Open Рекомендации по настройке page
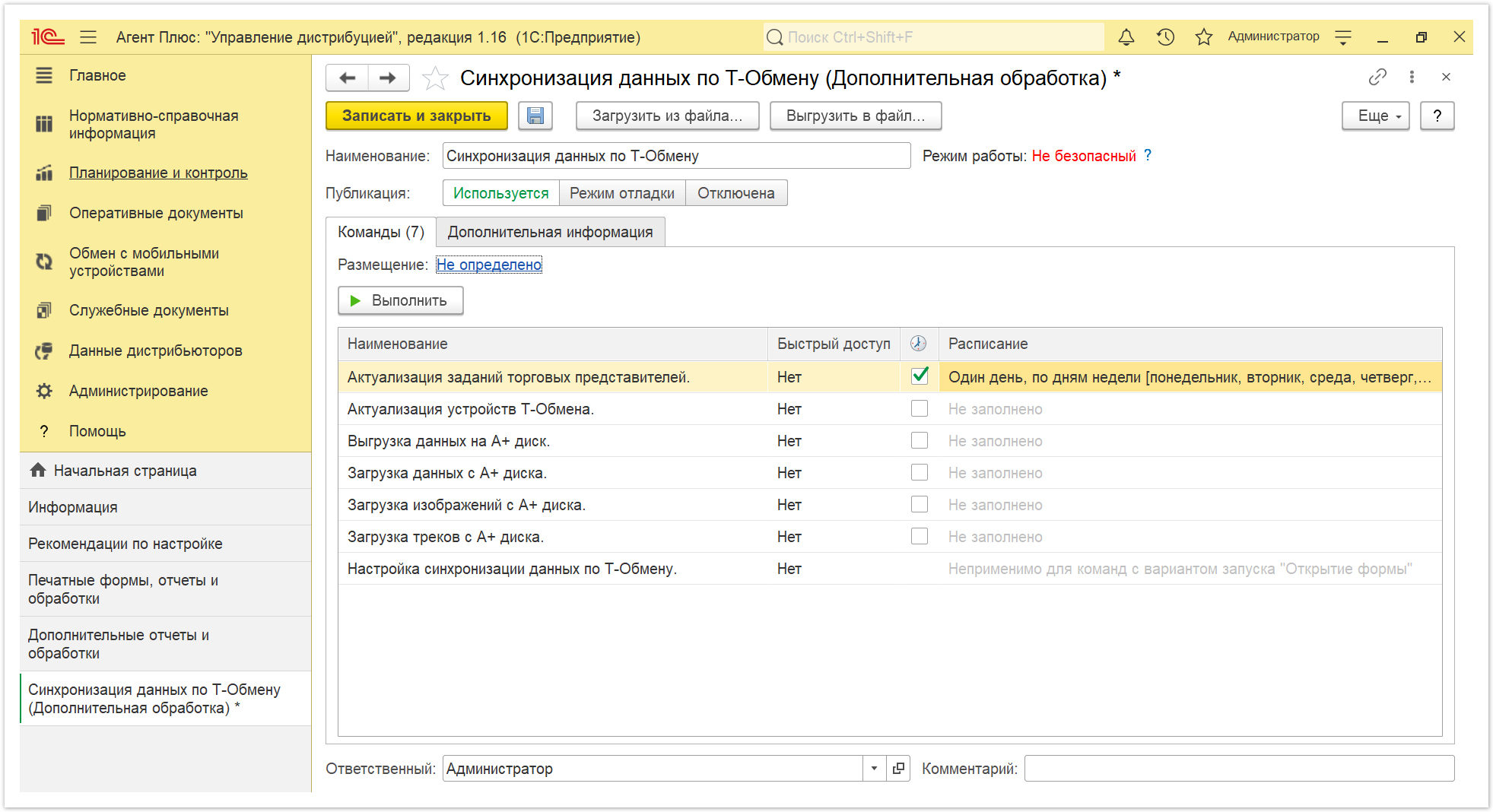 tap(166, 544)
